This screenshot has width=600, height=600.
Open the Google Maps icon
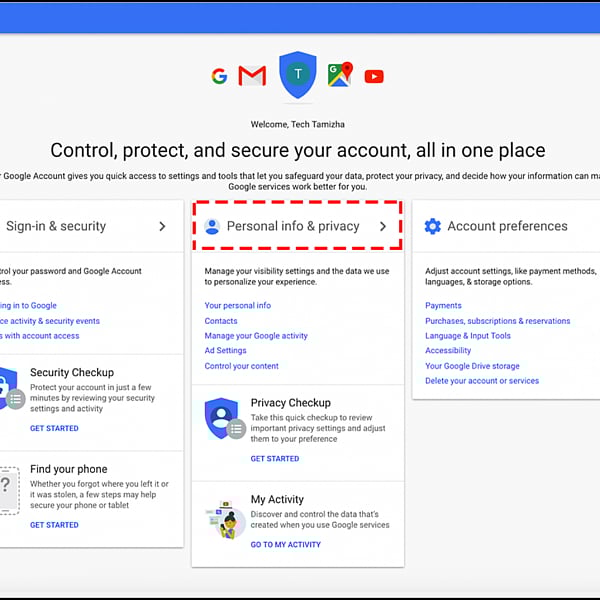[341, 75]
